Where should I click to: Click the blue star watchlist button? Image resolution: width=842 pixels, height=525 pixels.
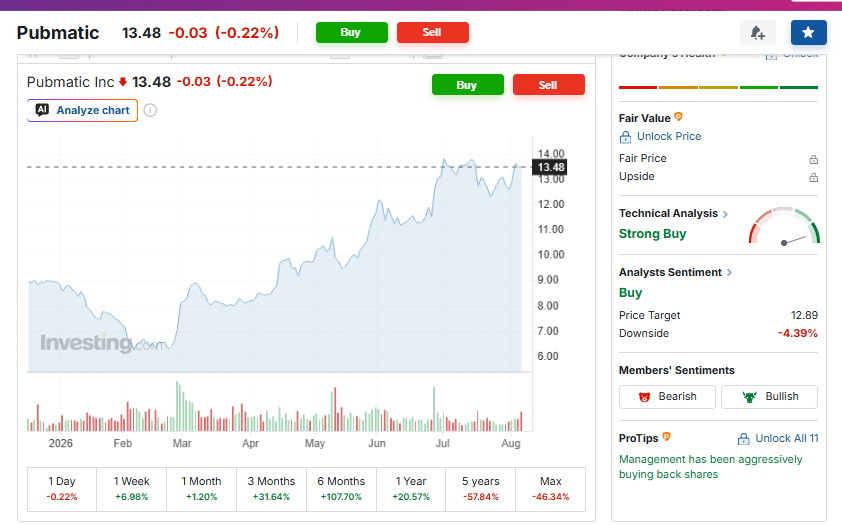(x=808, y=33)
